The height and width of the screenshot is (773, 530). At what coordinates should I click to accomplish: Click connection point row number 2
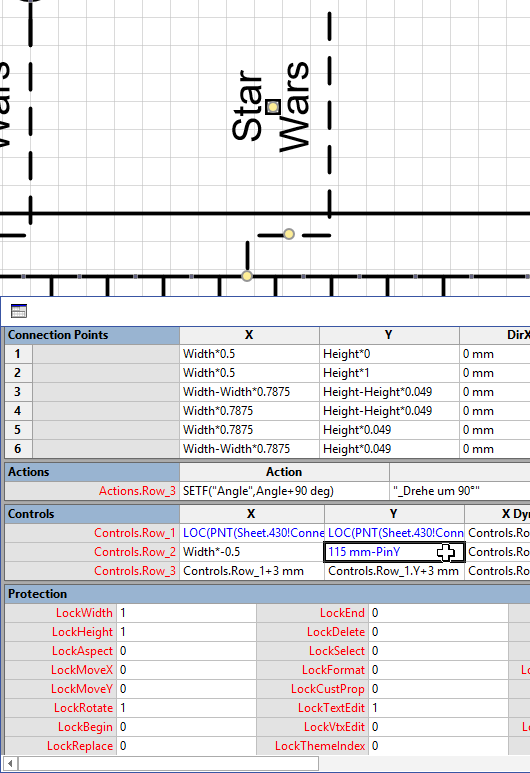18,373
